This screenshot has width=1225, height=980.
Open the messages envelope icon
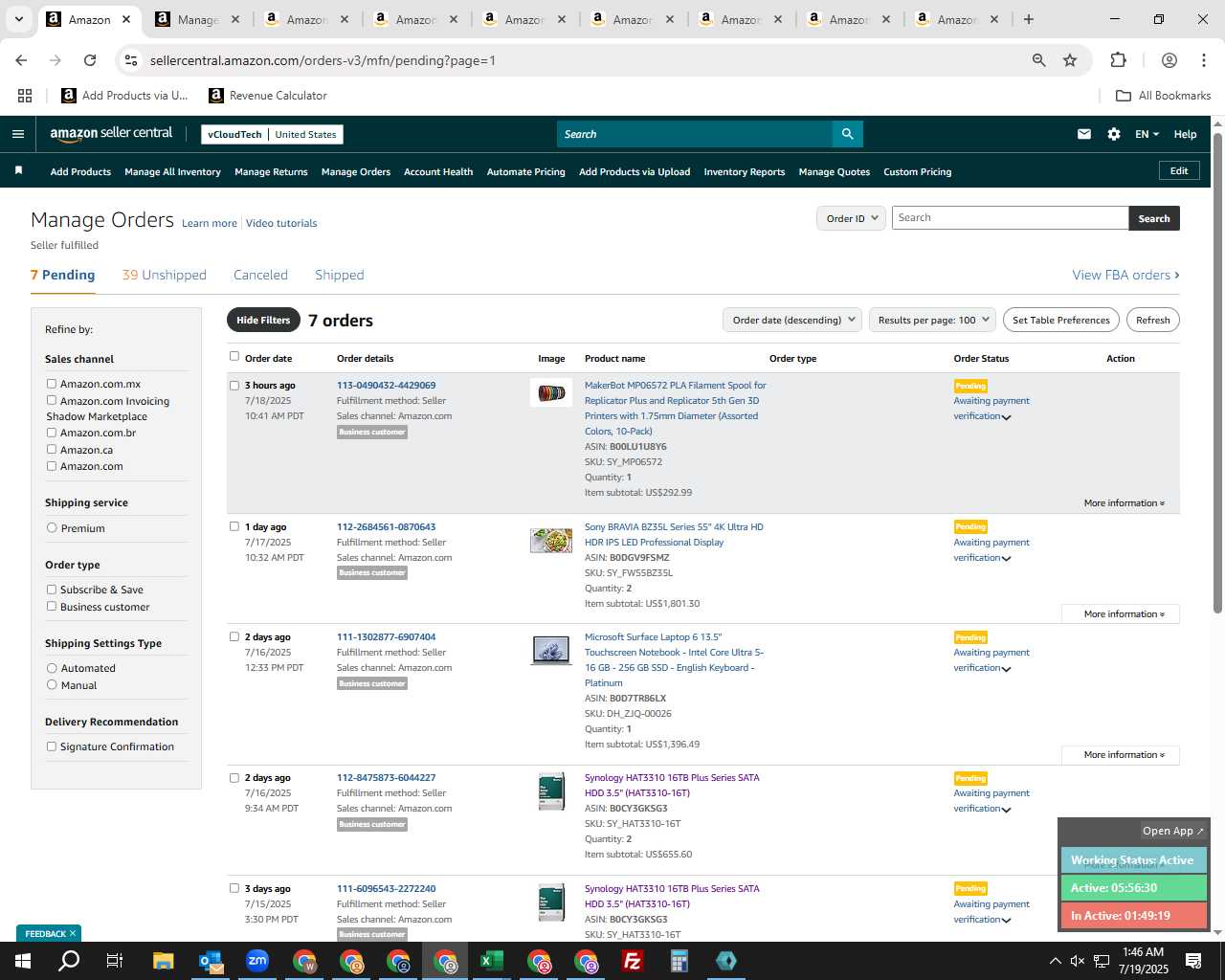click(x=1084, y=134)
